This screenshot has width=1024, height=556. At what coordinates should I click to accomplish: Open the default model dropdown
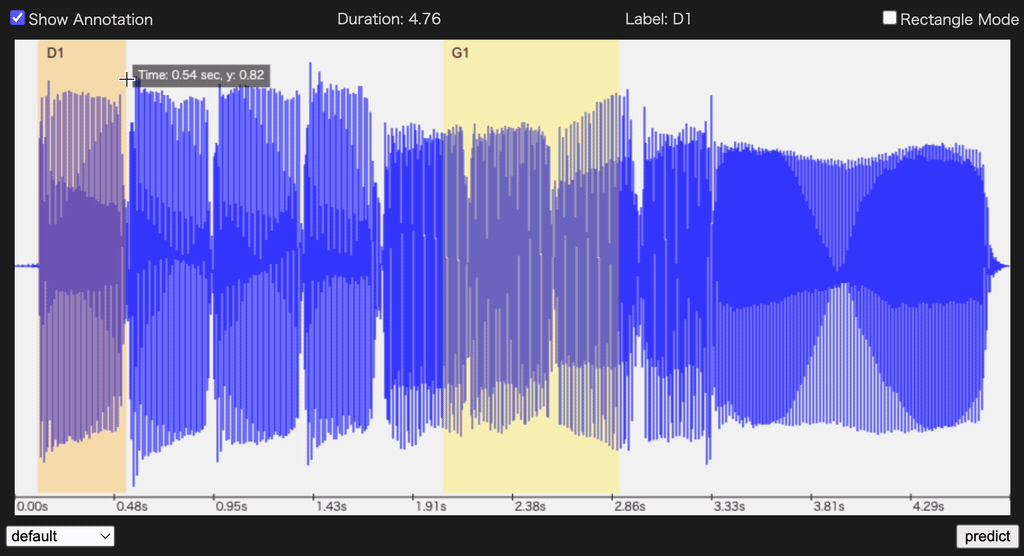[61, 536]
